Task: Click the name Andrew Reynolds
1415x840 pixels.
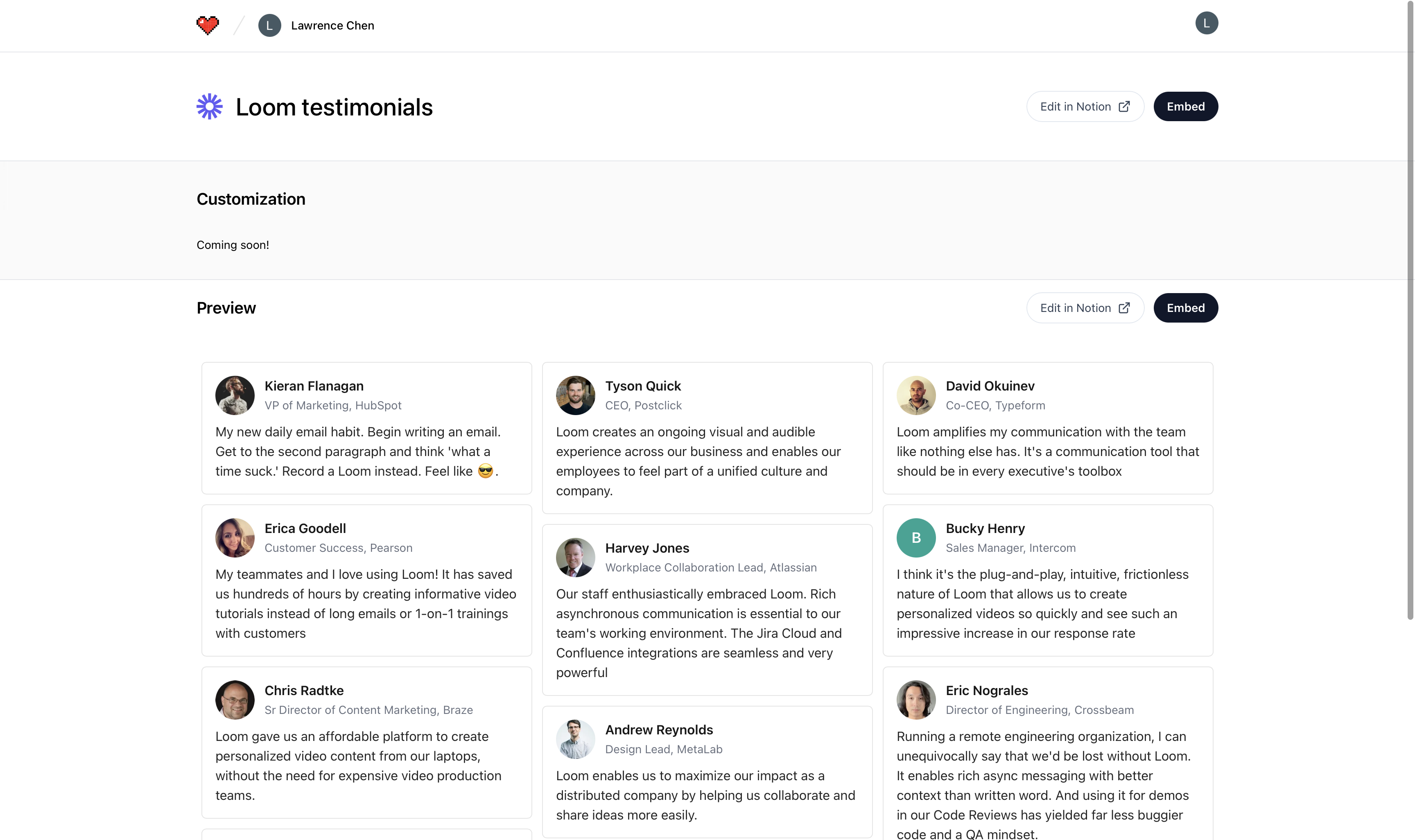Action: 659,730
